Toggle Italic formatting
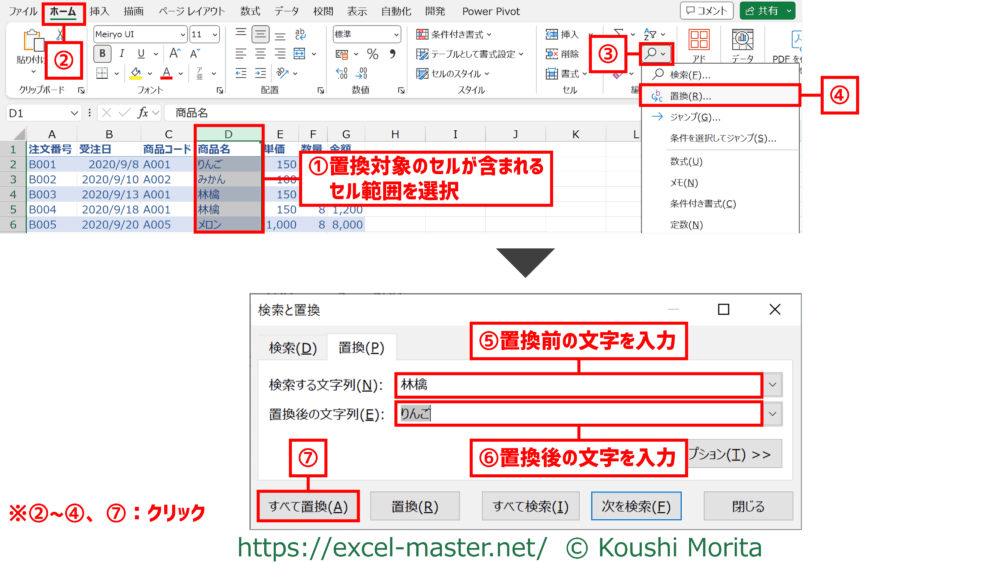Screen dimensions: 1000x563 click(122, 54)
